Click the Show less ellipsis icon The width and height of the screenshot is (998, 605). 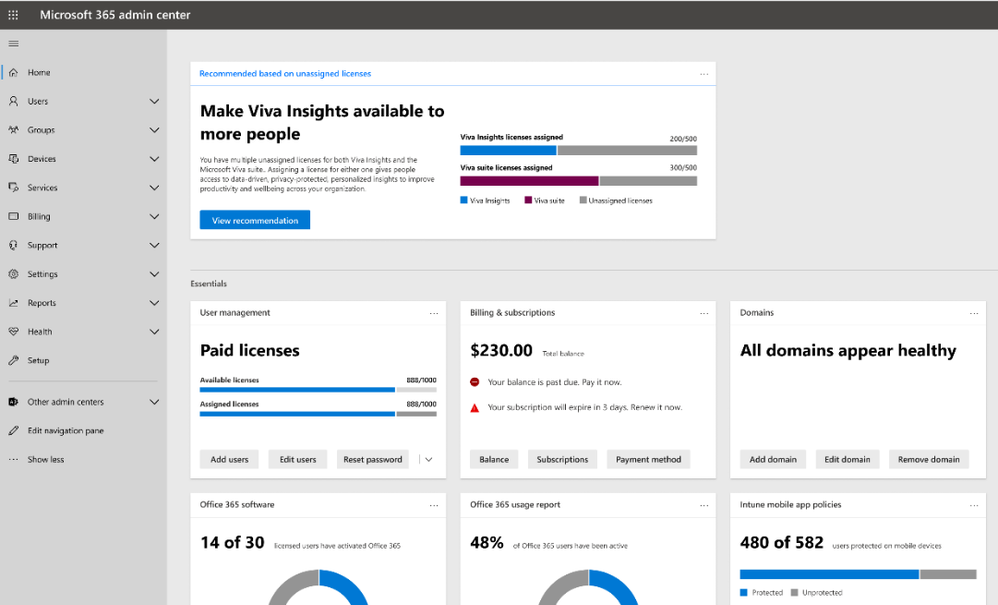[x=13, y=459]
